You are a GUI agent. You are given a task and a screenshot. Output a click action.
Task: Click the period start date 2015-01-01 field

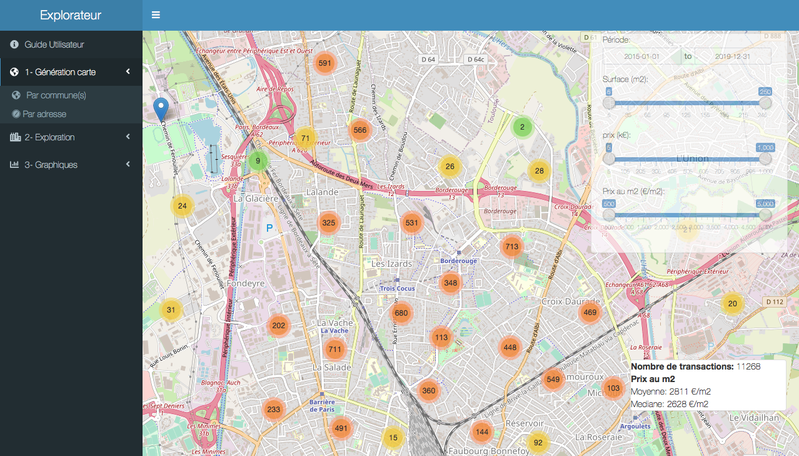(x=642, y=57)
